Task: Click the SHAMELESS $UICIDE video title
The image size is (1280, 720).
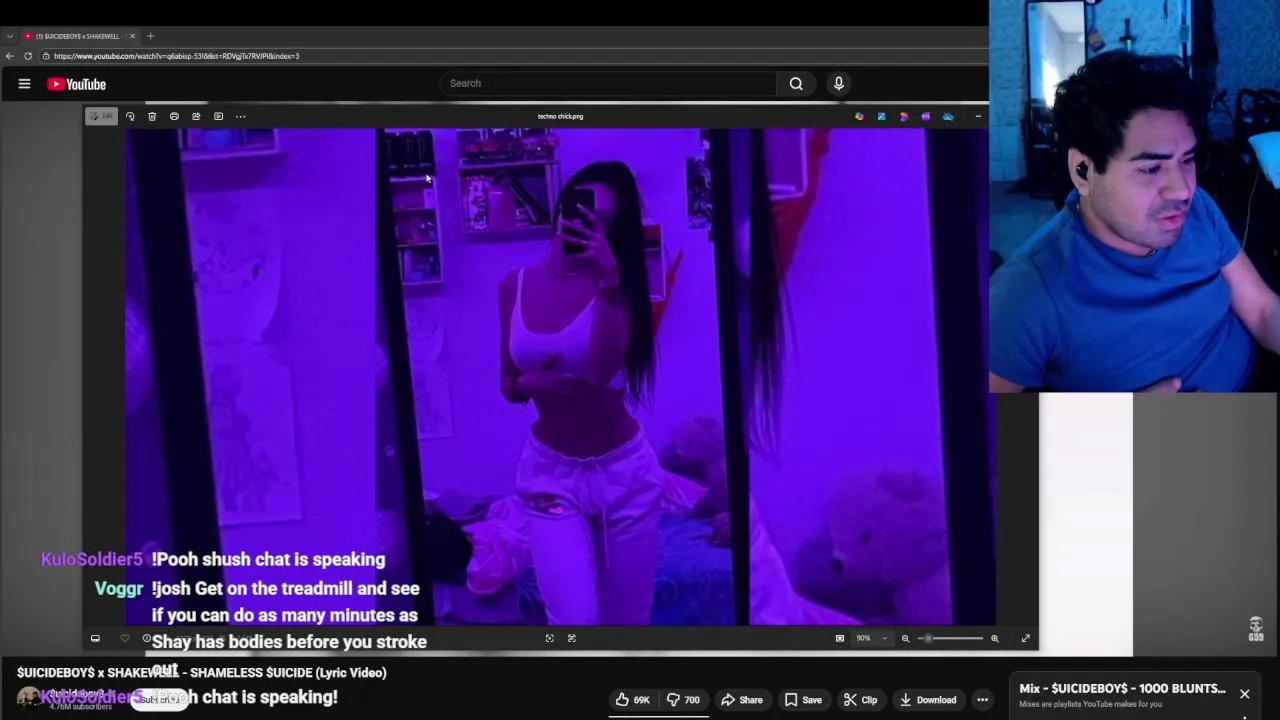Action: point(201,672)
